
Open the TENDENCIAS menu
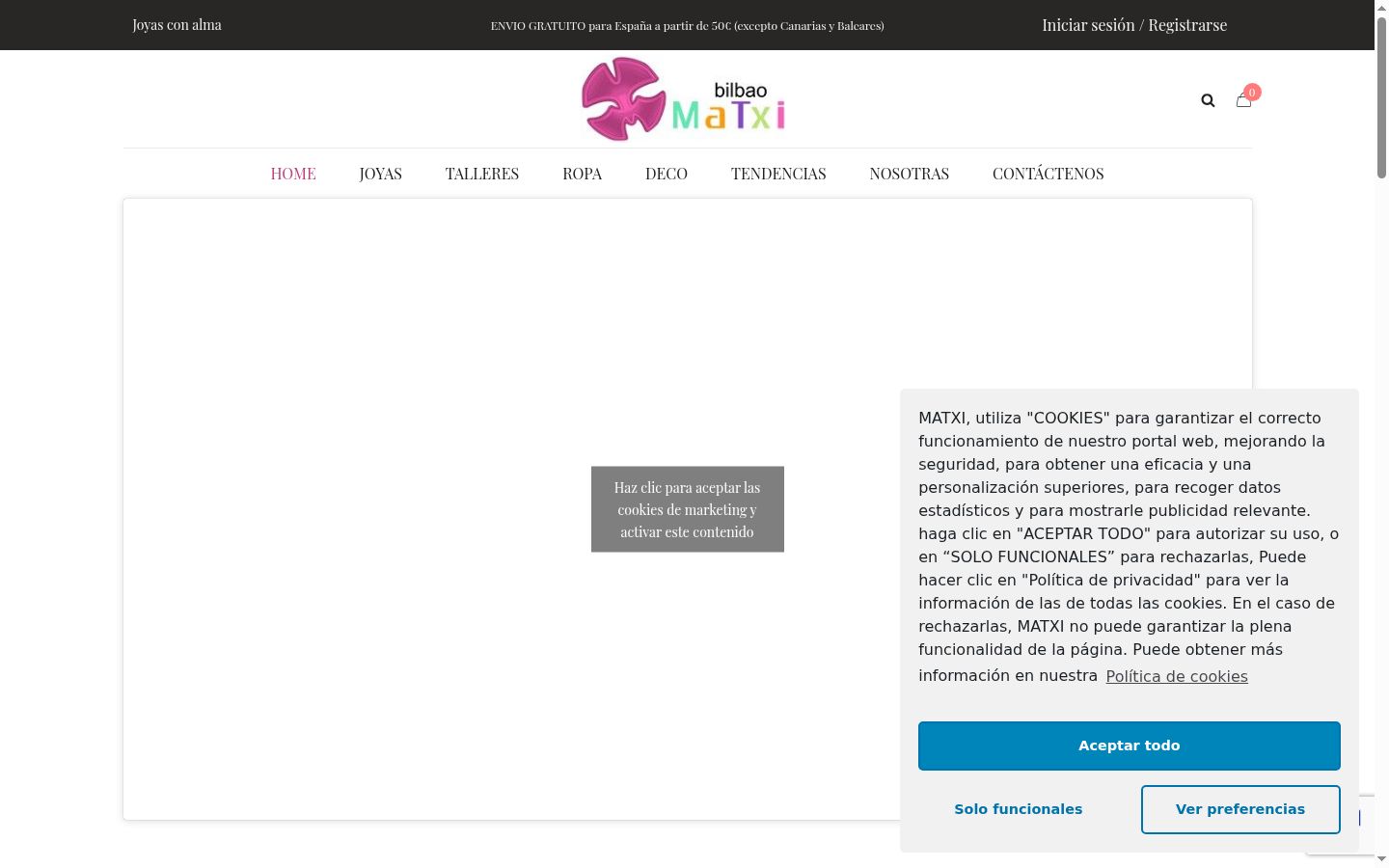(x=778, y=174)
